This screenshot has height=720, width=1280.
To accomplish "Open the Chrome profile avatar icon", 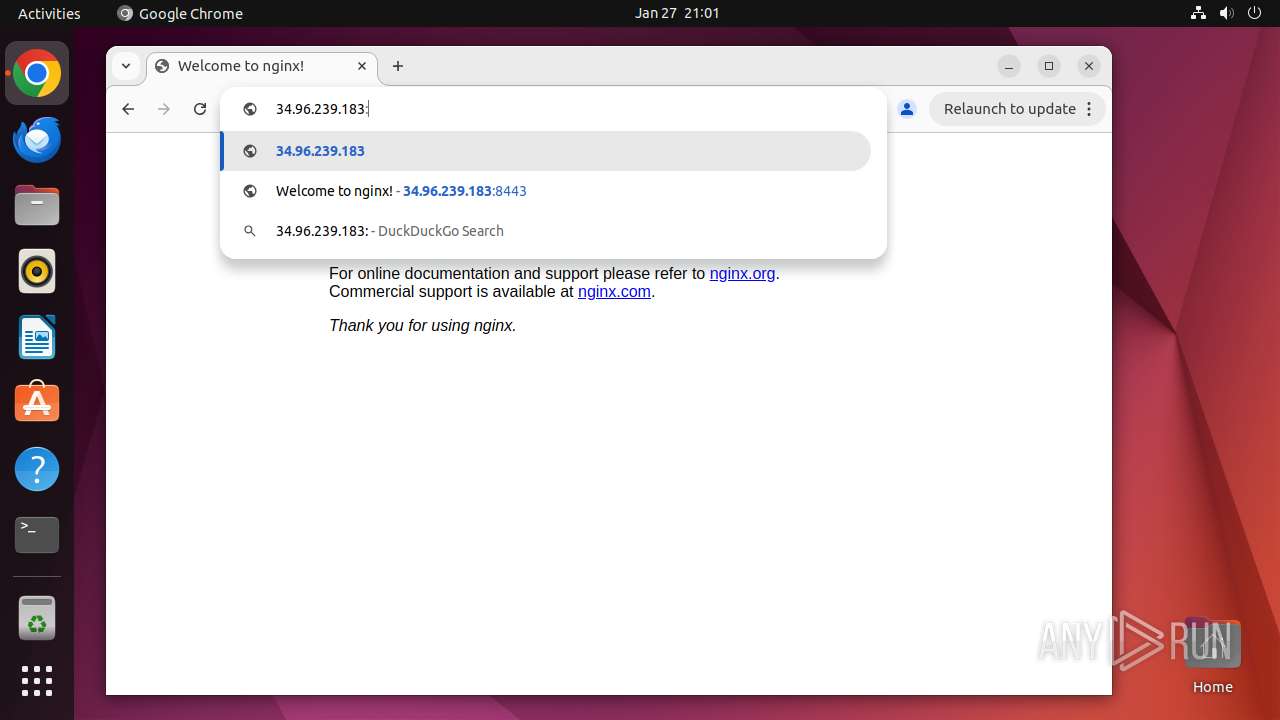I will coord(907,109).
